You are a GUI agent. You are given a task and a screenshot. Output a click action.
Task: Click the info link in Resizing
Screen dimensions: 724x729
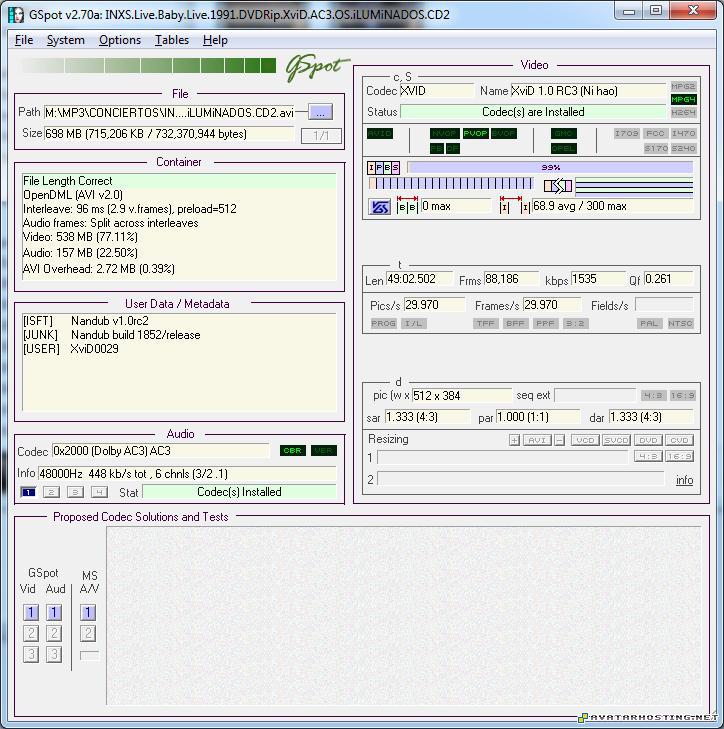684,480
